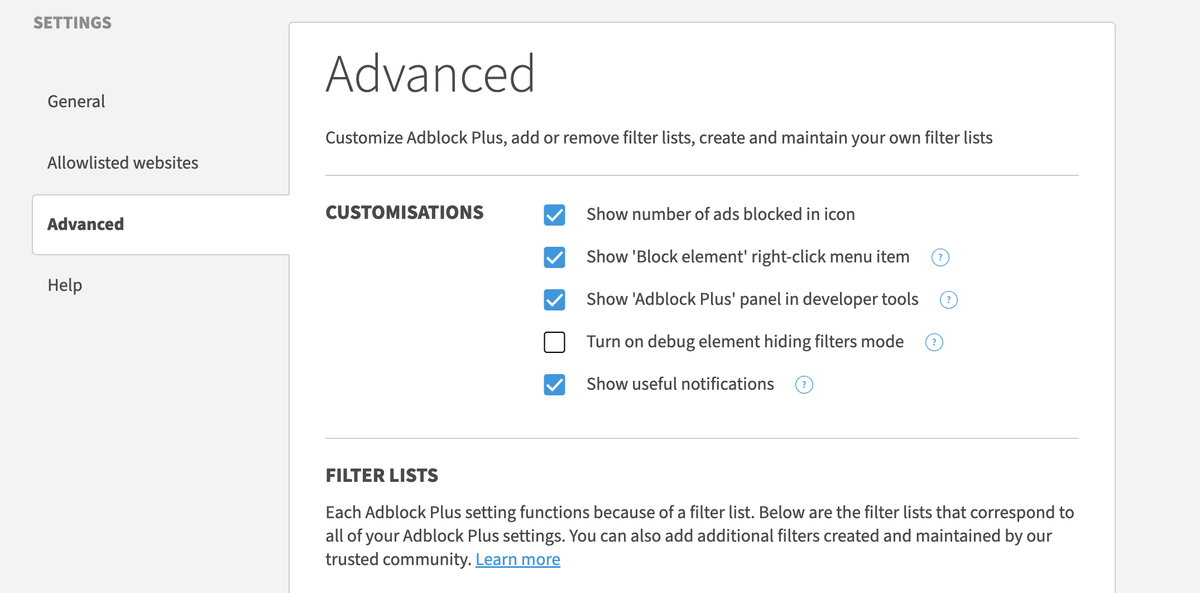Switch to the General settings section
This screenshot has height=593, width=1200.
pyautogui.click(x=76, y=101)
